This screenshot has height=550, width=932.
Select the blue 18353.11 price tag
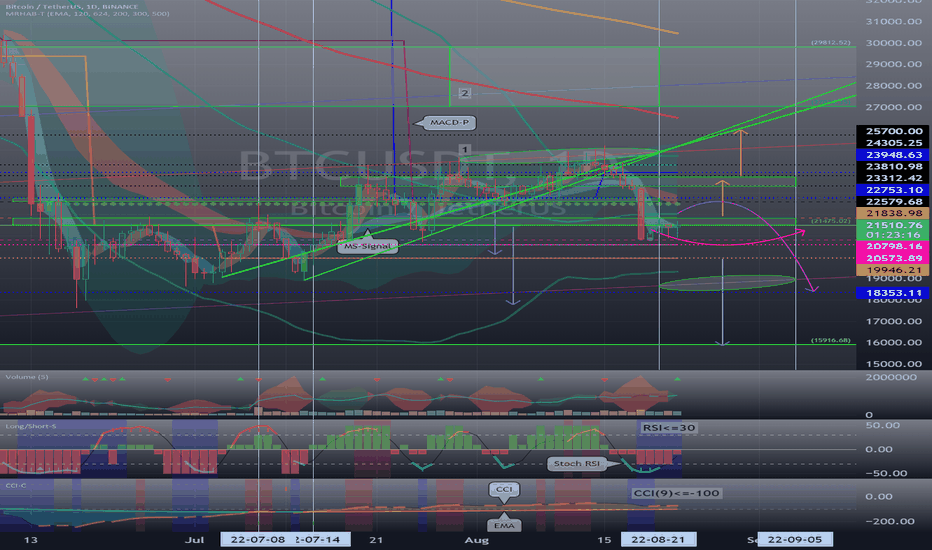894,293
